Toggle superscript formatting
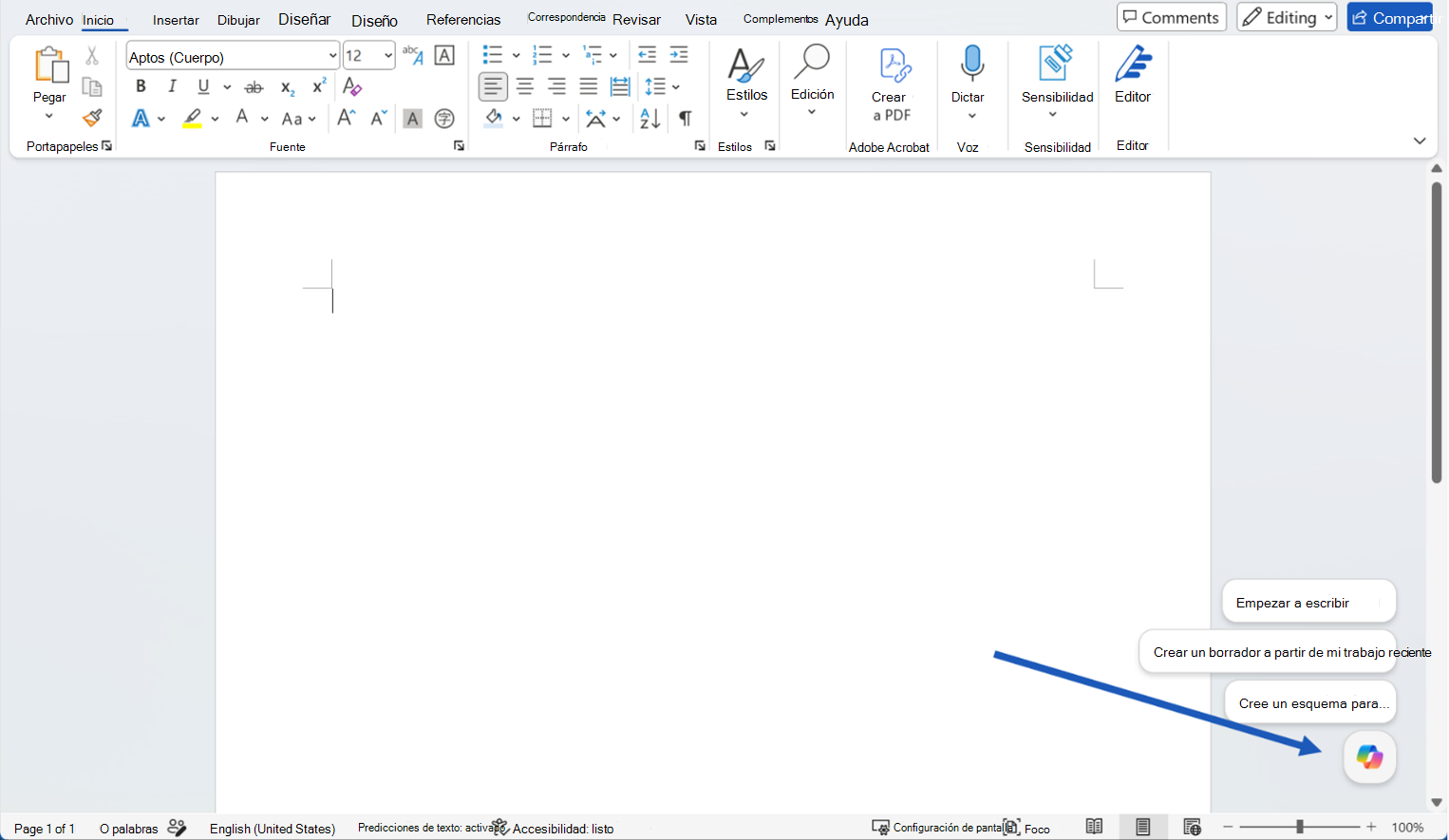The image size is (1449, 840). click(x=319, y=86)
